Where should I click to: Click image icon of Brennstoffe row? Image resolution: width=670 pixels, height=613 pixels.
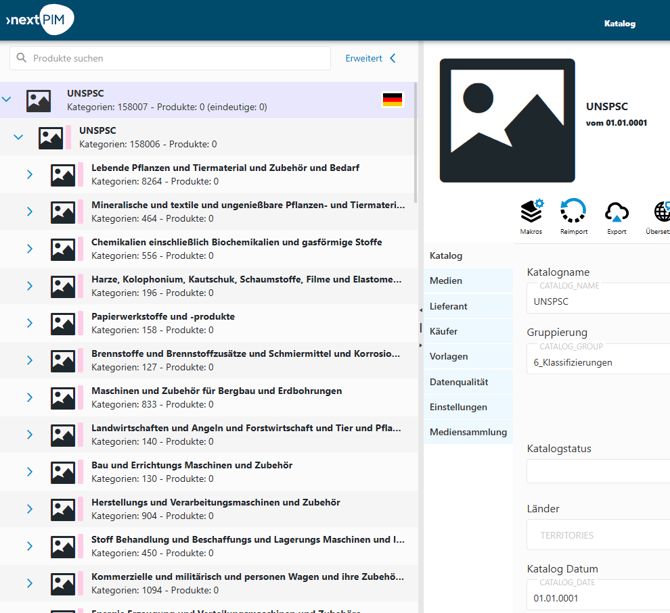pos(63,361)
